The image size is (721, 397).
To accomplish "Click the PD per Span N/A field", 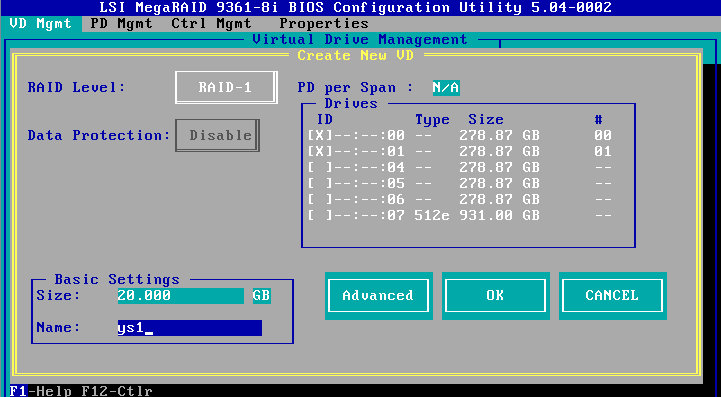I will point(446,87).
